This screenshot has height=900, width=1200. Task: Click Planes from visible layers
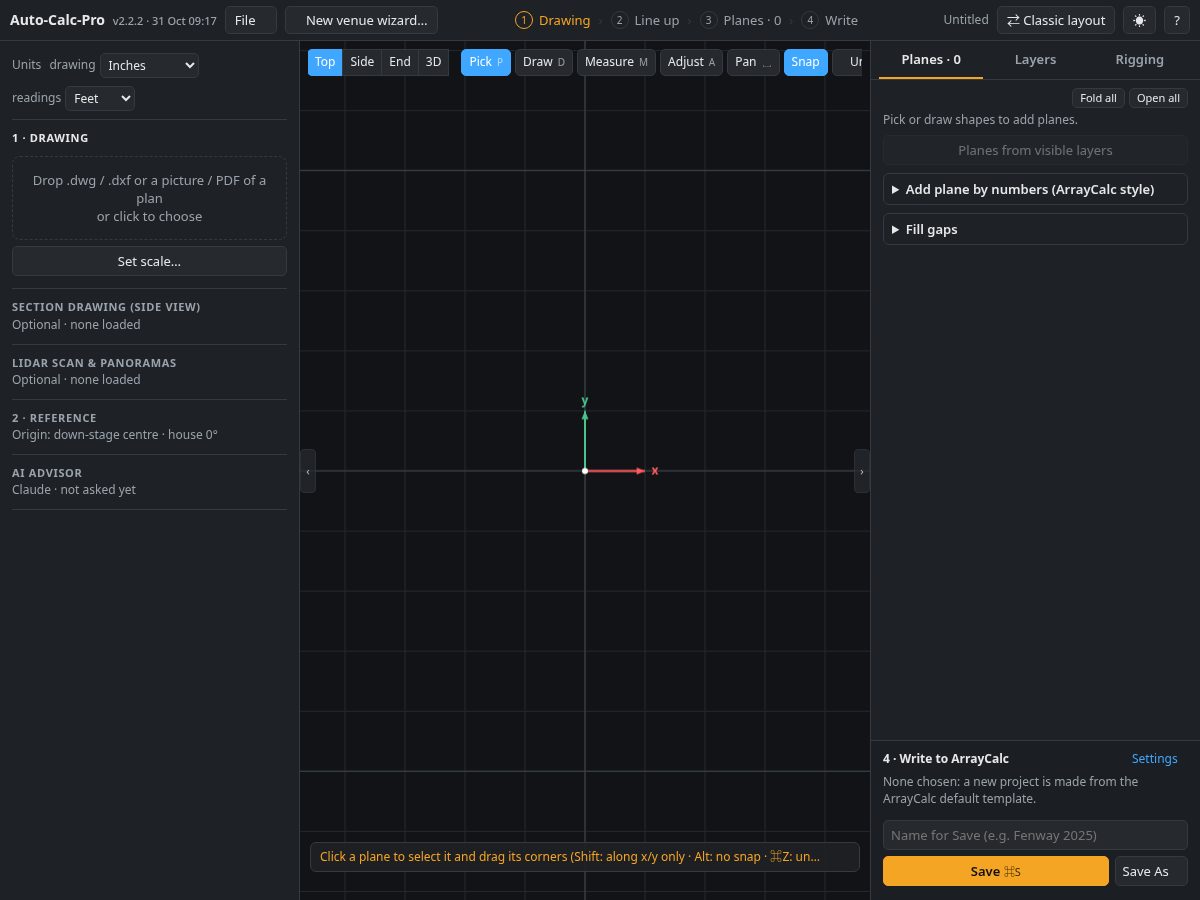click(1035, 150)
